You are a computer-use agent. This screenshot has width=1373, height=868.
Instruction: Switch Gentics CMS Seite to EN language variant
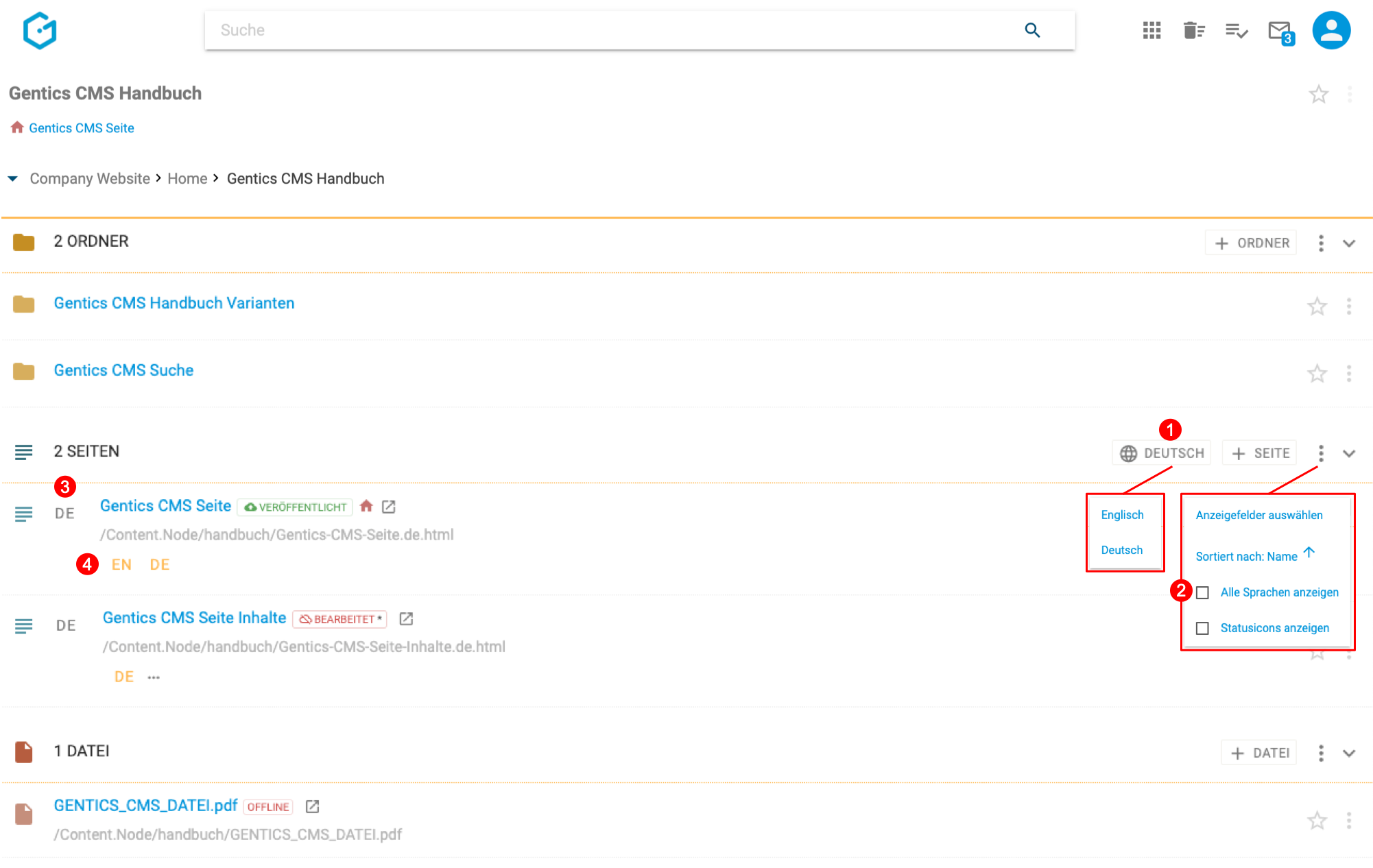tap(121, 564)
